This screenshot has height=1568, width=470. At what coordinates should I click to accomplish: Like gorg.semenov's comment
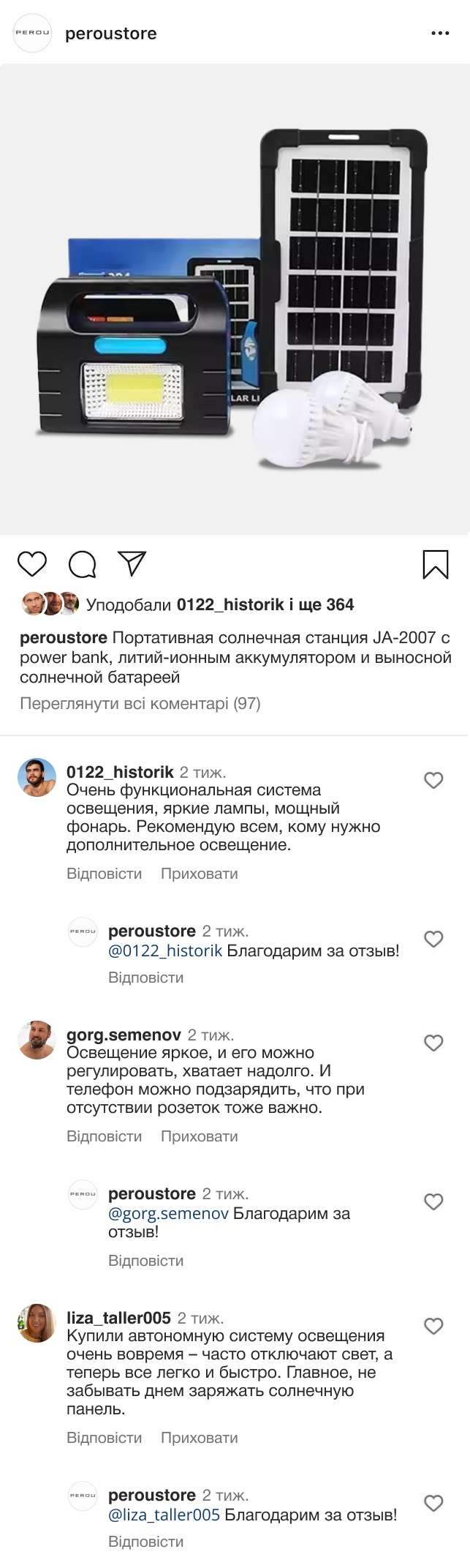click(433, 1043)
